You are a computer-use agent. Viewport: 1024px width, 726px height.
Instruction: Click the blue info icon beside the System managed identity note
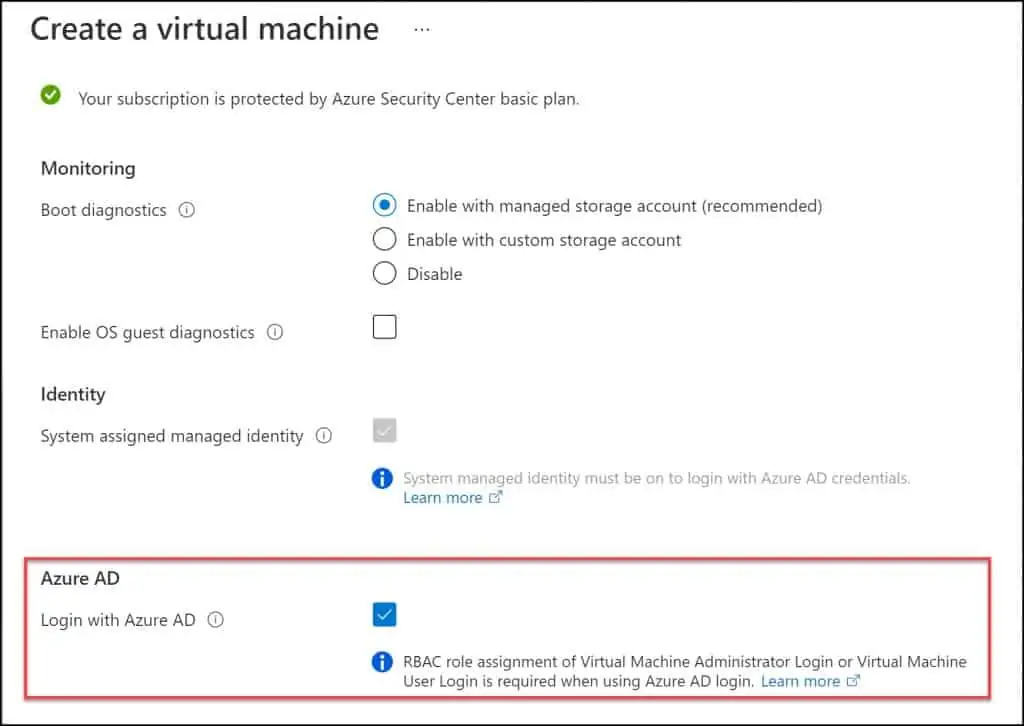tap(382, 479)
